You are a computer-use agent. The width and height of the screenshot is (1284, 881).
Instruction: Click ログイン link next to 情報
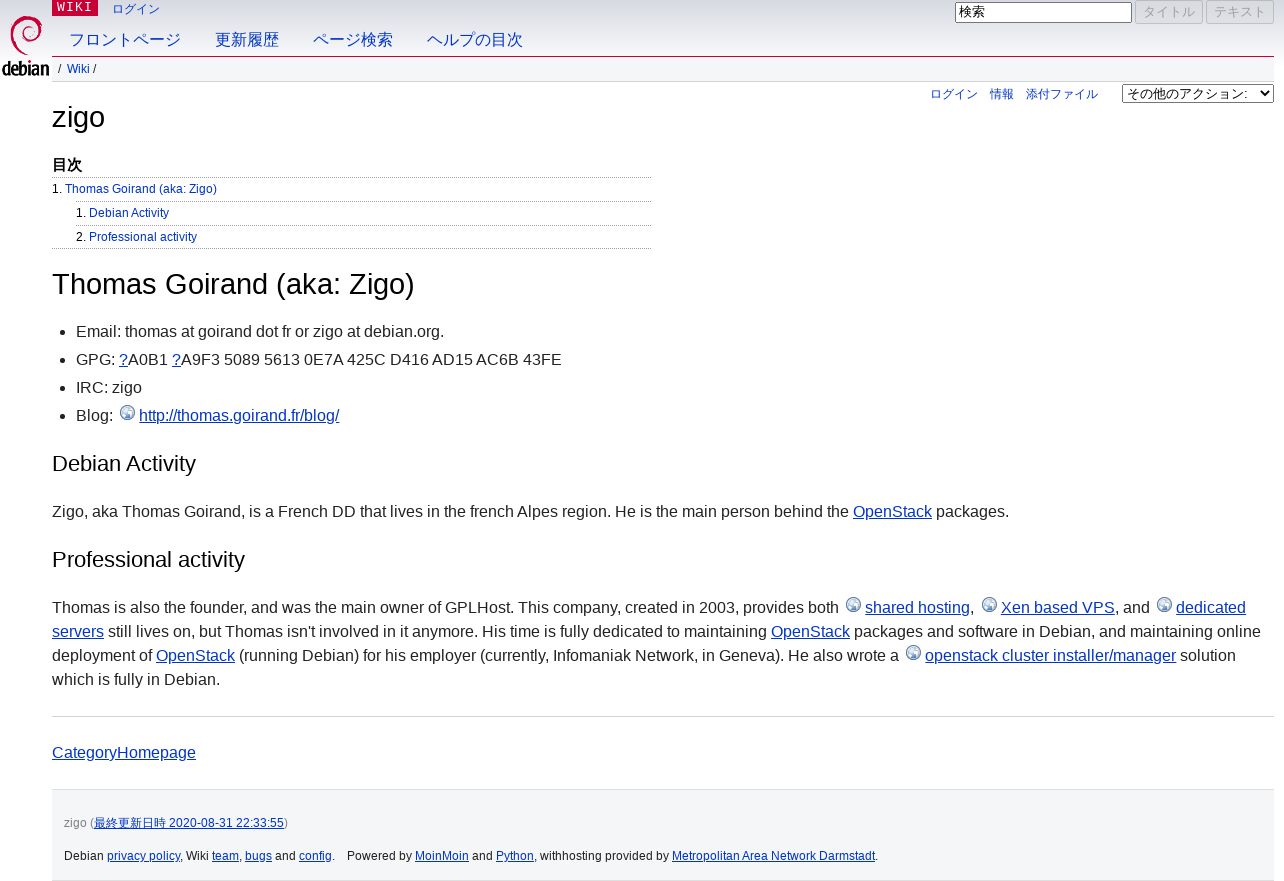(954, 94)
